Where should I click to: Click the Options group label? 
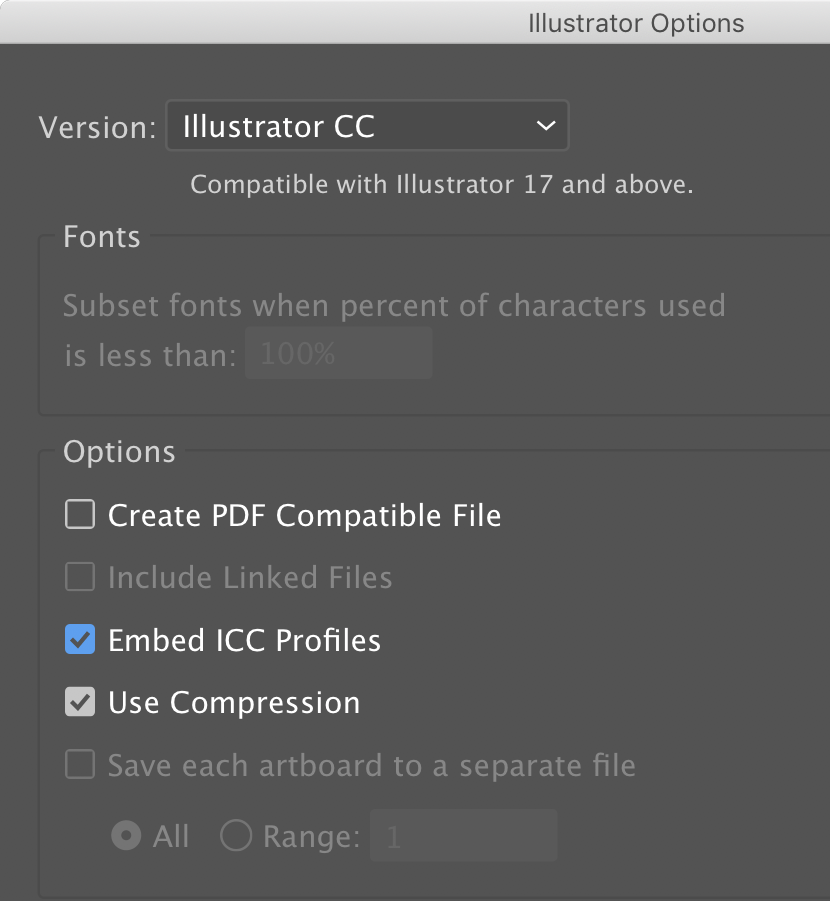[x=118, y=451]
